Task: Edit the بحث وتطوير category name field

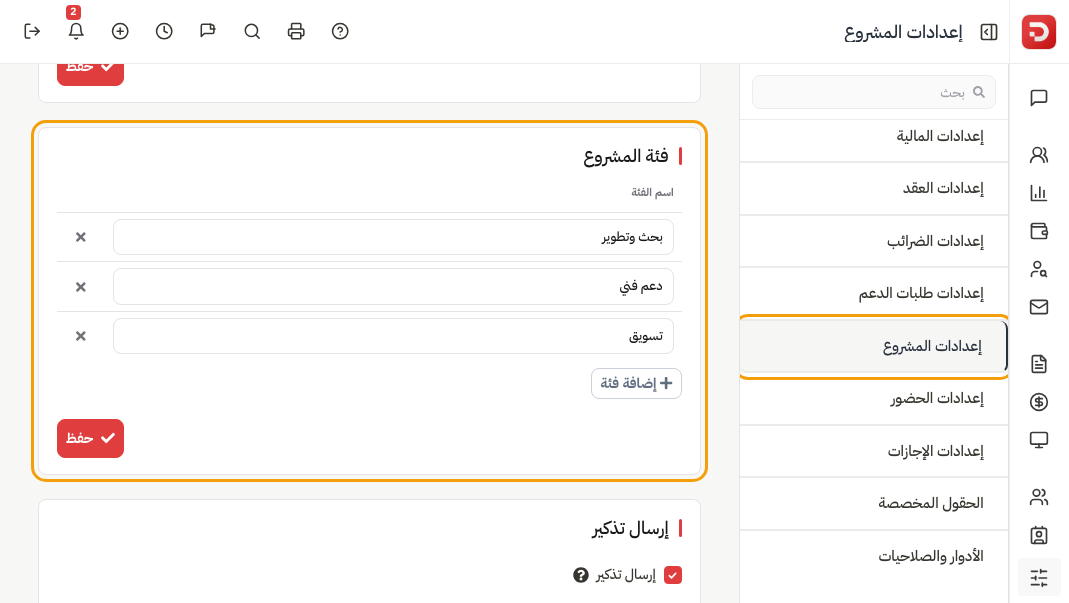Action: click(x=393, y=237)
